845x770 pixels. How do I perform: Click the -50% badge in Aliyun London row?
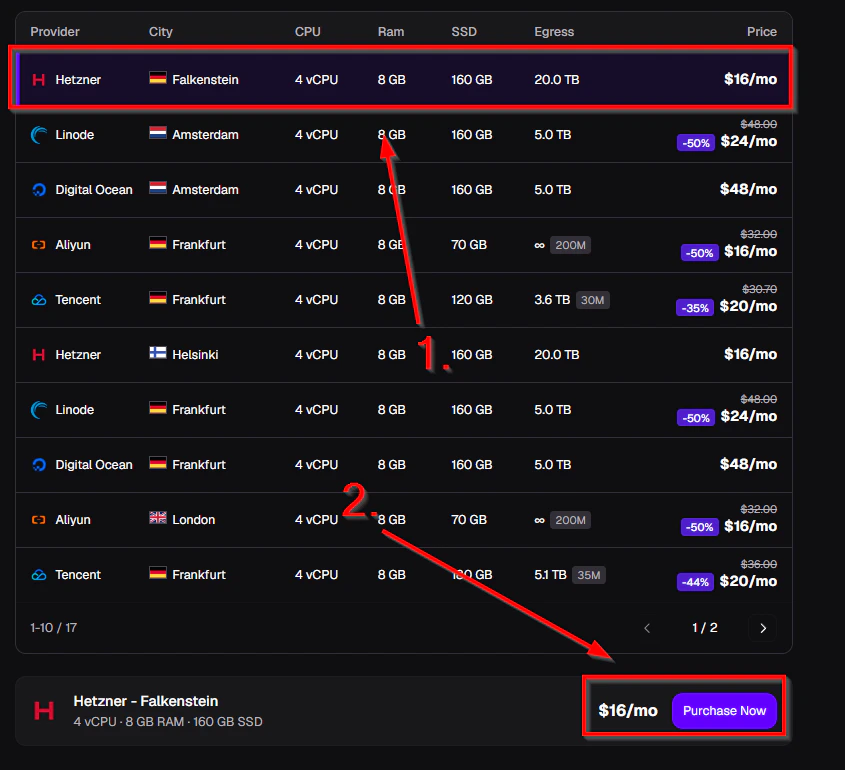tap(699, 527)
